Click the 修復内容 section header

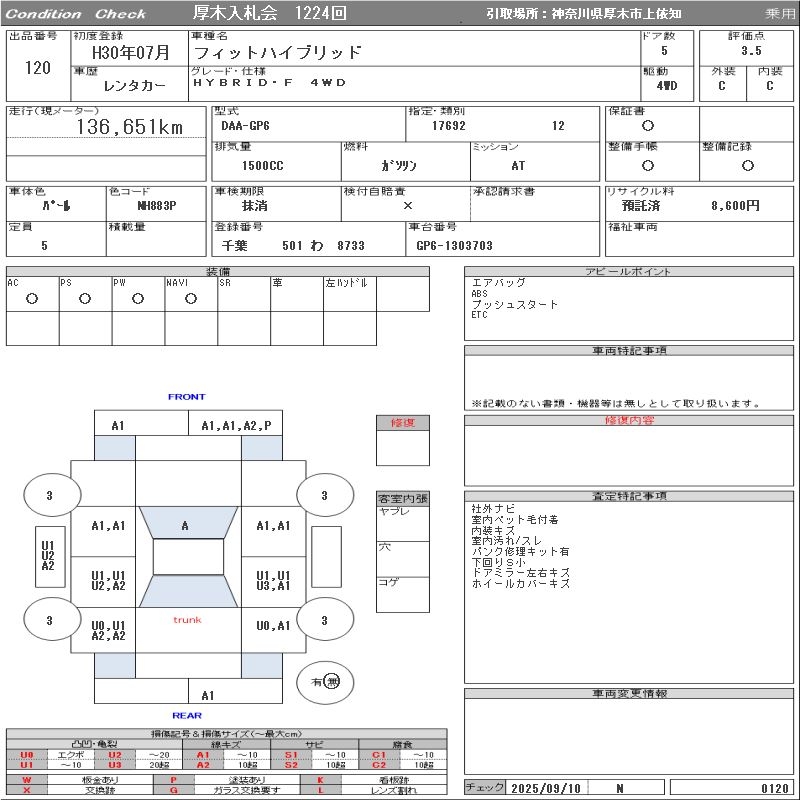coord(629,421)
